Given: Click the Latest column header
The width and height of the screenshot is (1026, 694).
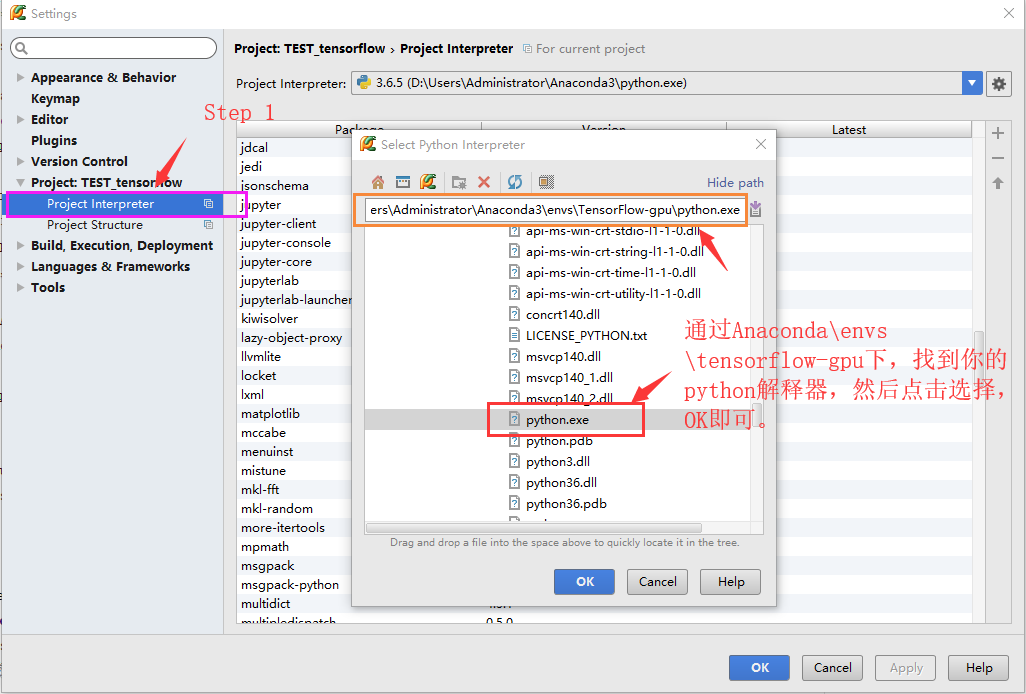Looking at the screenshot, I should pos(849,130).
